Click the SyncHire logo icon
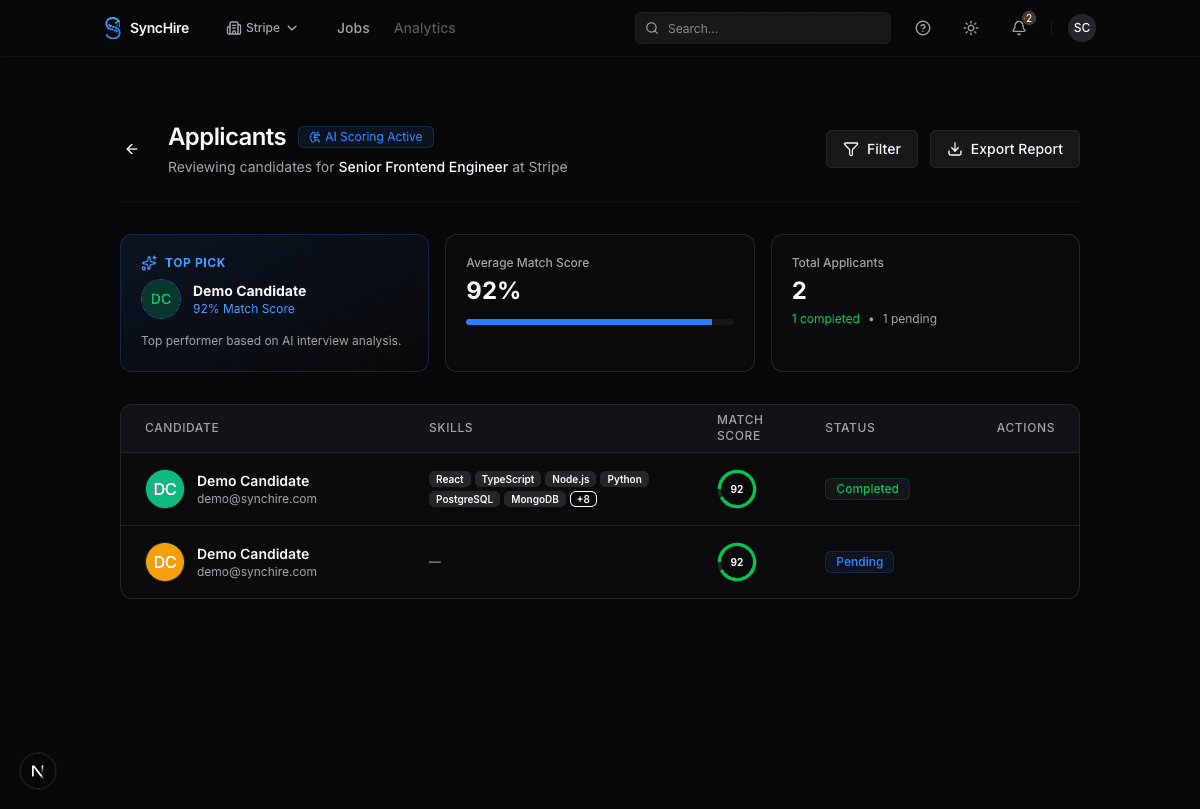 (112, 28)
